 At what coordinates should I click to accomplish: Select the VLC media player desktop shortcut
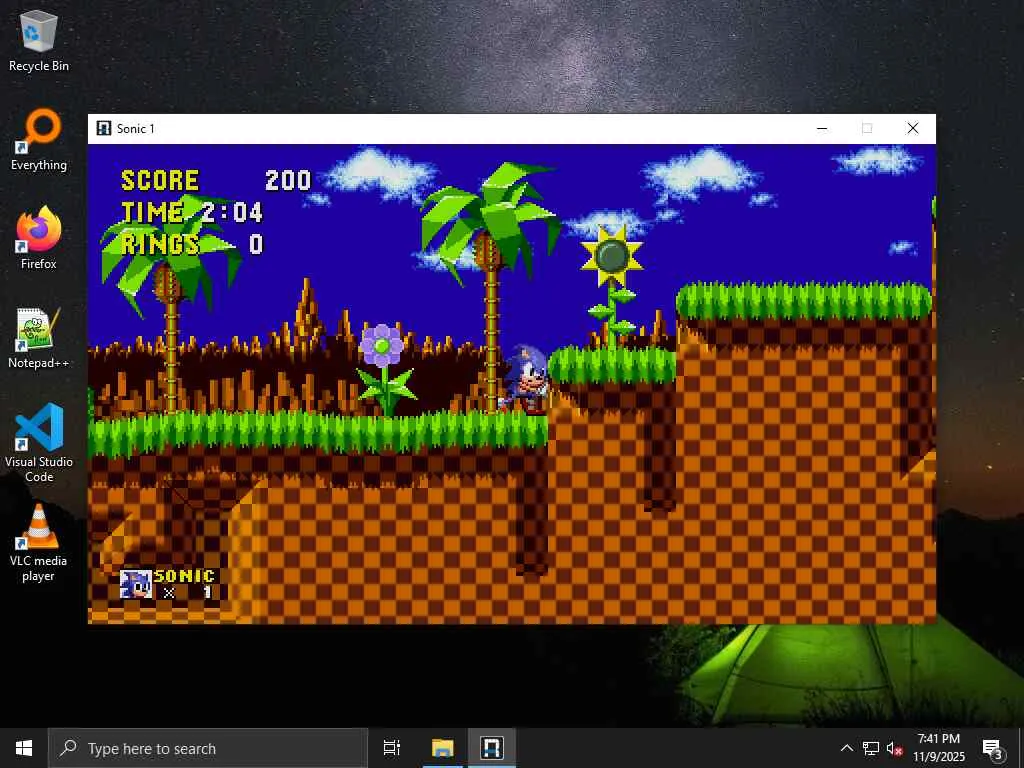(39, 542)
